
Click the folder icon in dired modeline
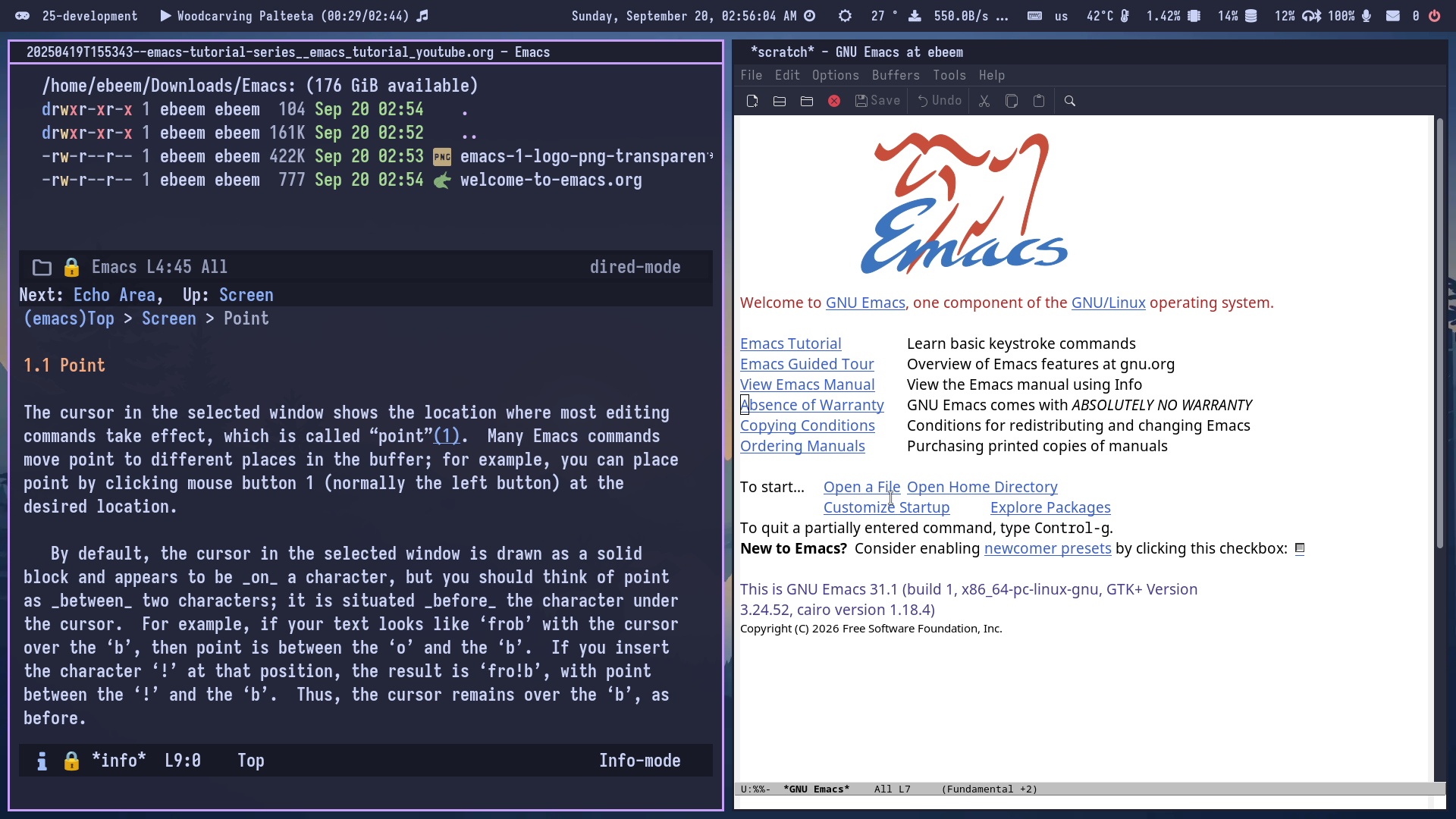tap(42, 268)
